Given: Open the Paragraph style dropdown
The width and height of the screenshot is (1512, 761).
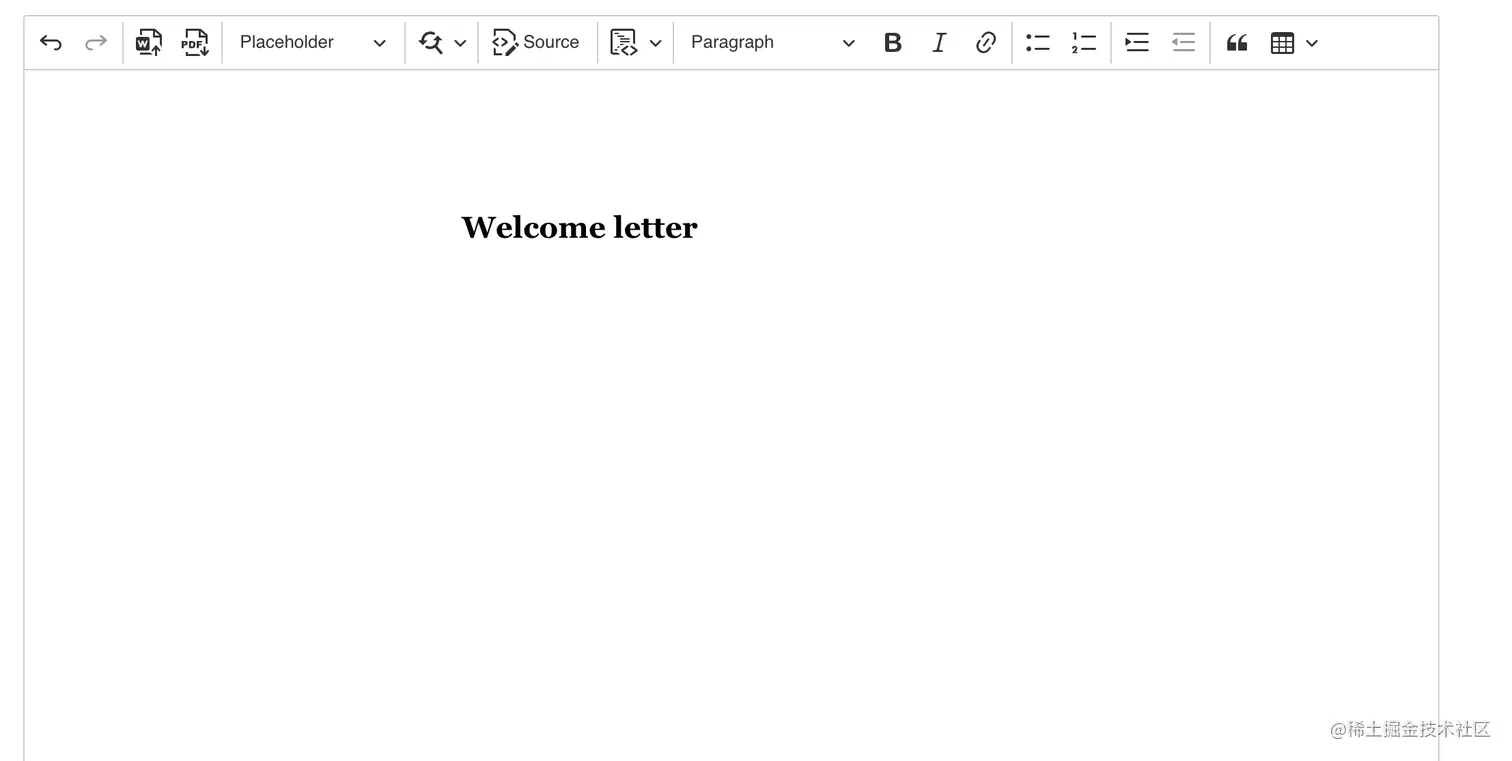Looking at the screenshot, I should (x=772, y=42).
